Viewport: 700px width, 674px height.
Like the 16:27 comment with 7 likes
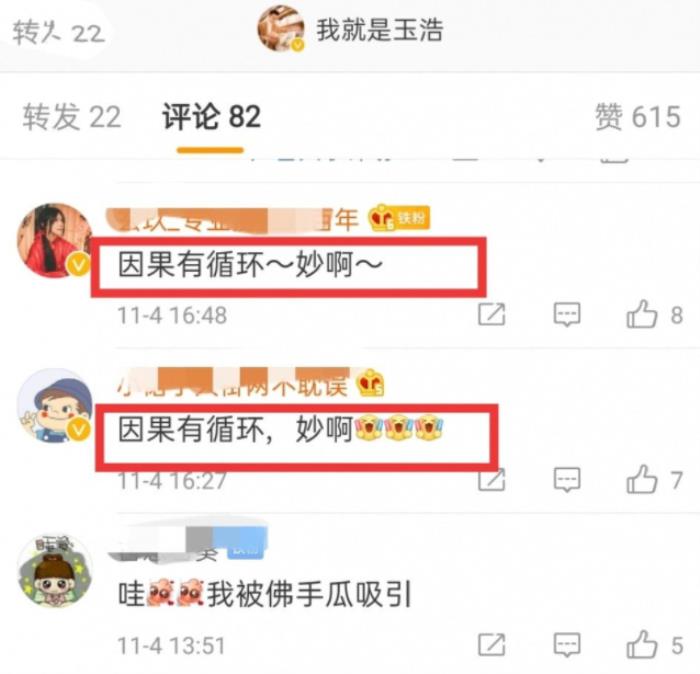642,479
